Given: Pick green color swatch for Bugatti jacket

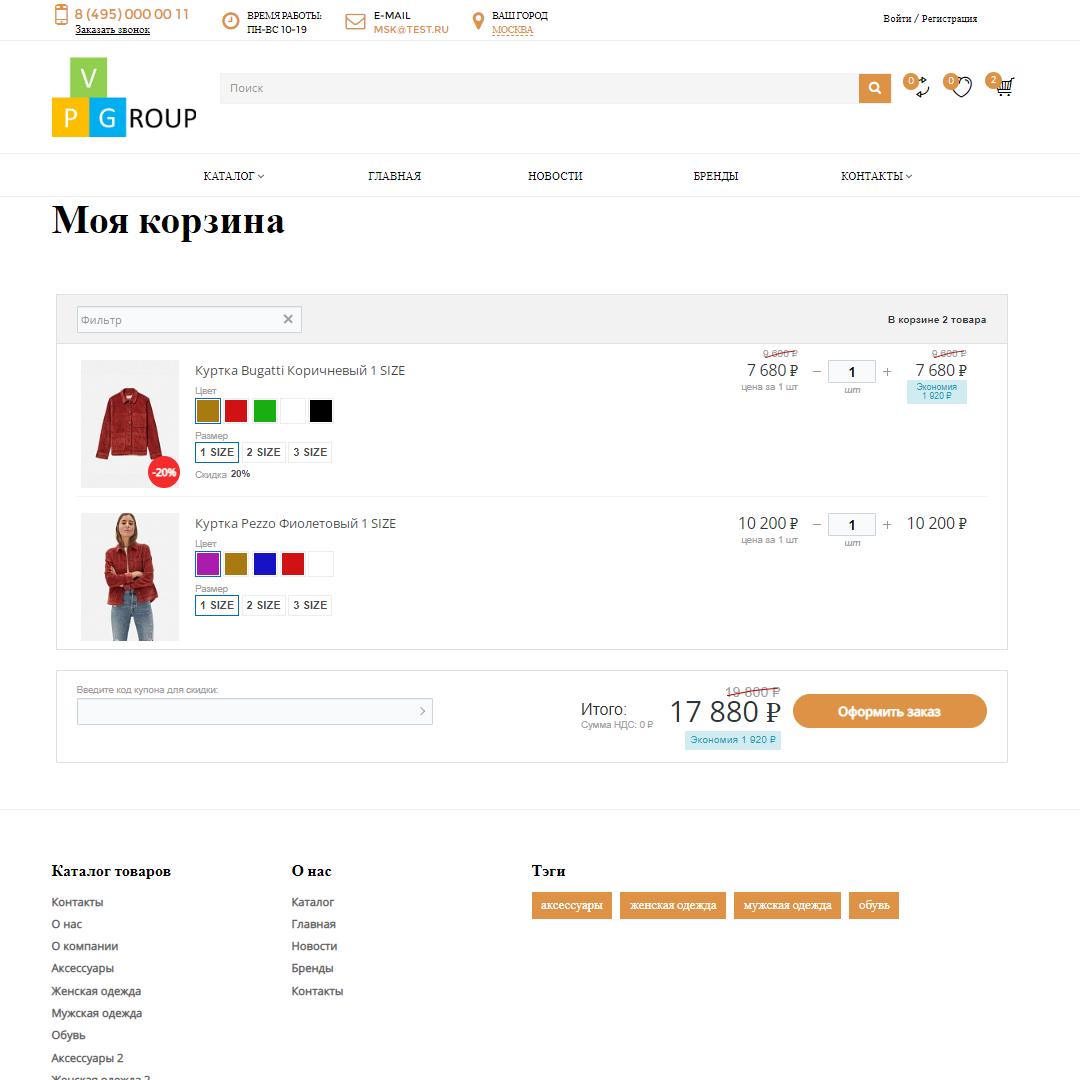Looking at the screenshot, I should point(265,411).
